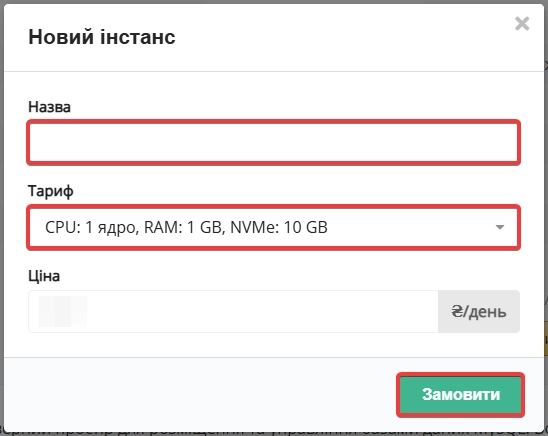The height and width of the screenshot is (436, 548).
Task: Click the Ціна field label
Action: (44, 276)
